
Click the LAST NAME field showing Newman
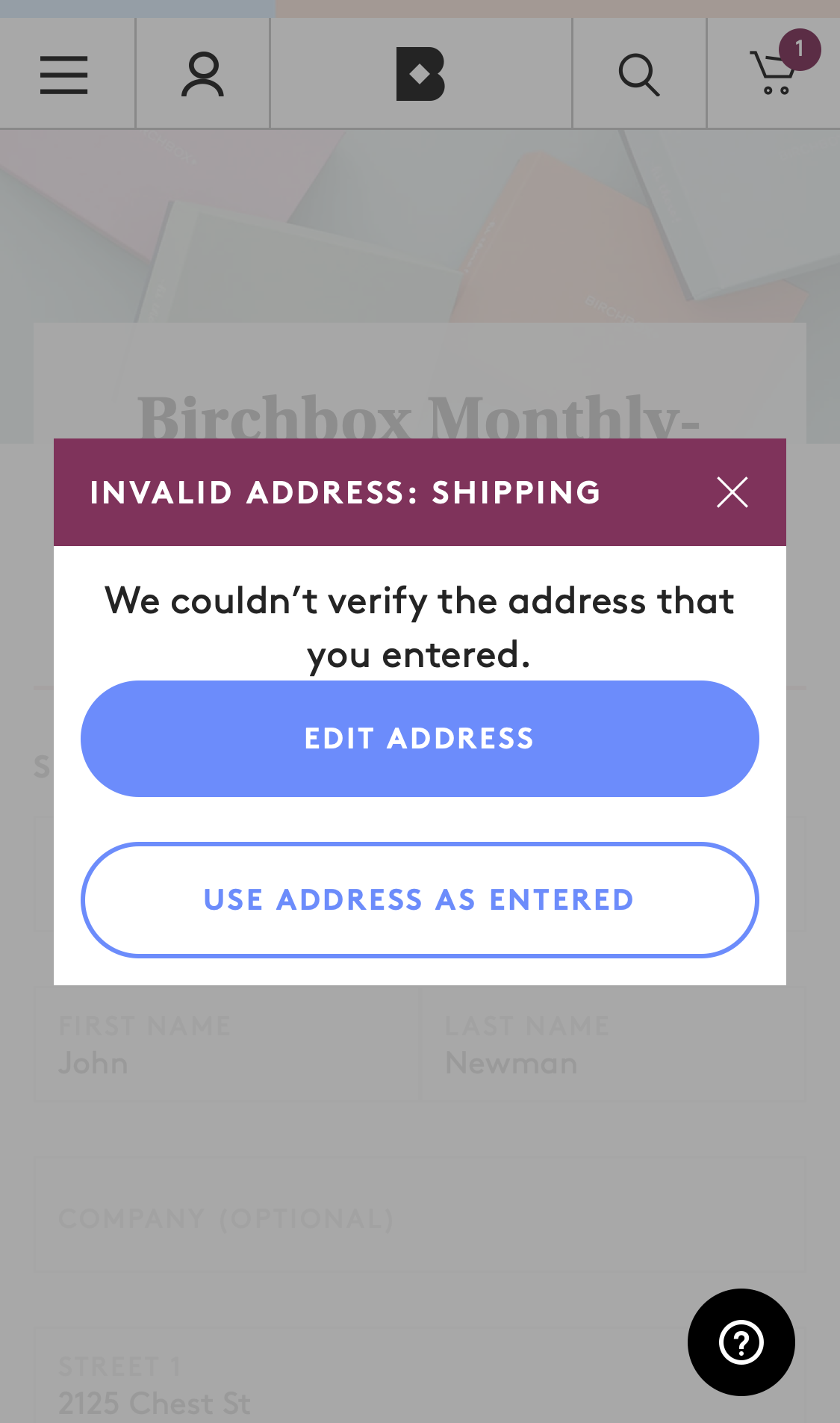tap(612, 1046)
